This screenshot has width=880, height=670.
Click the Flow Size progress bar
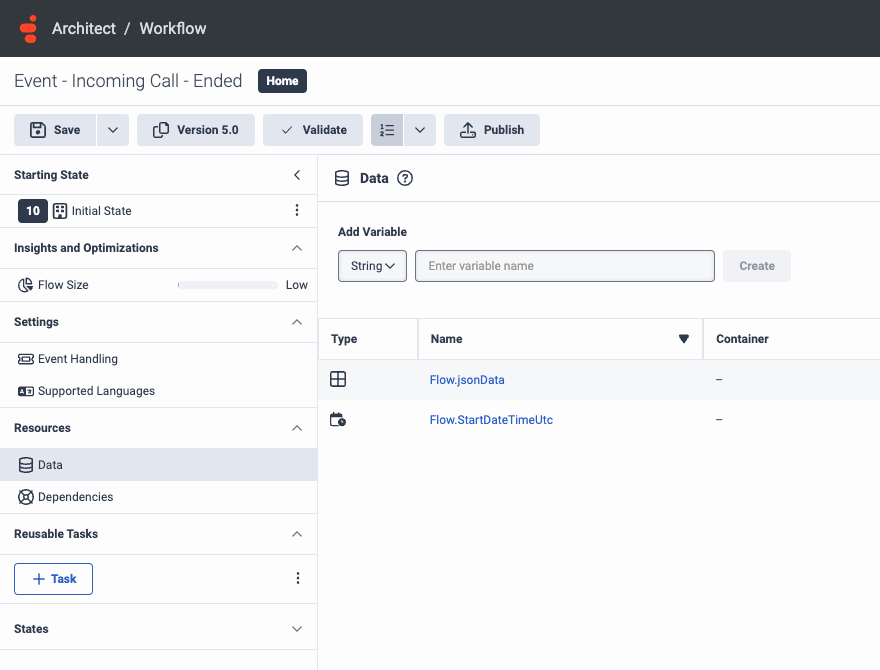pos(227,285)
